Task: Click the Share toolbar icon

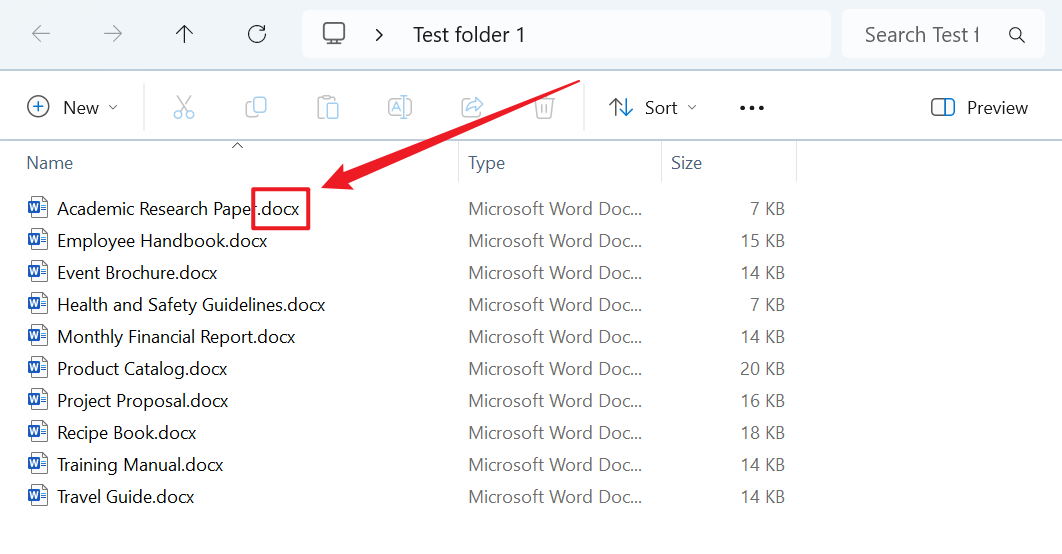Action: [472, 108]
